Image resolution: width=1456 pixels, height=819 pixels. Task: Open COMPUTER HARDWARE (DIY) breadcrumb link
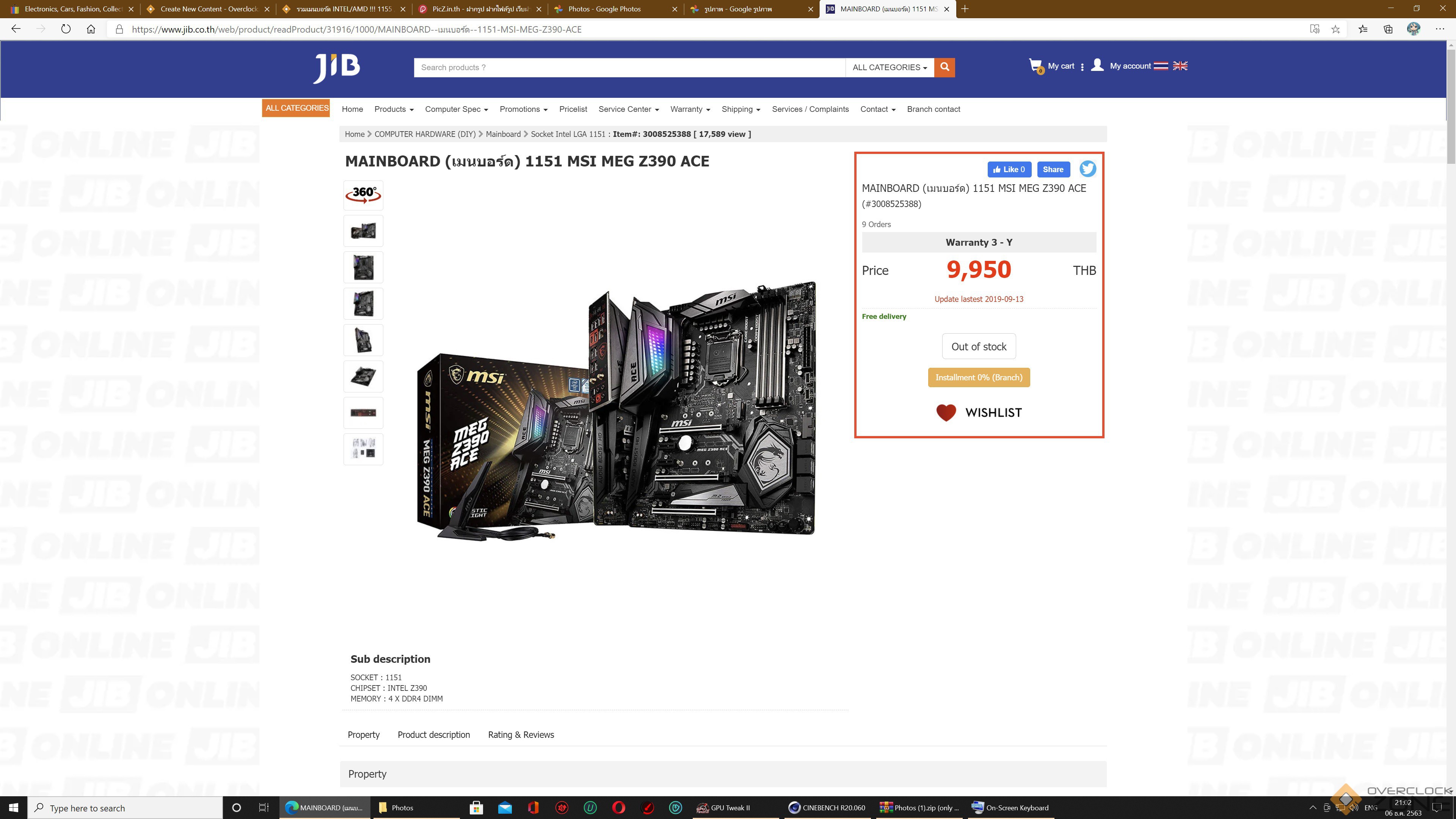[x=425, y=134]
